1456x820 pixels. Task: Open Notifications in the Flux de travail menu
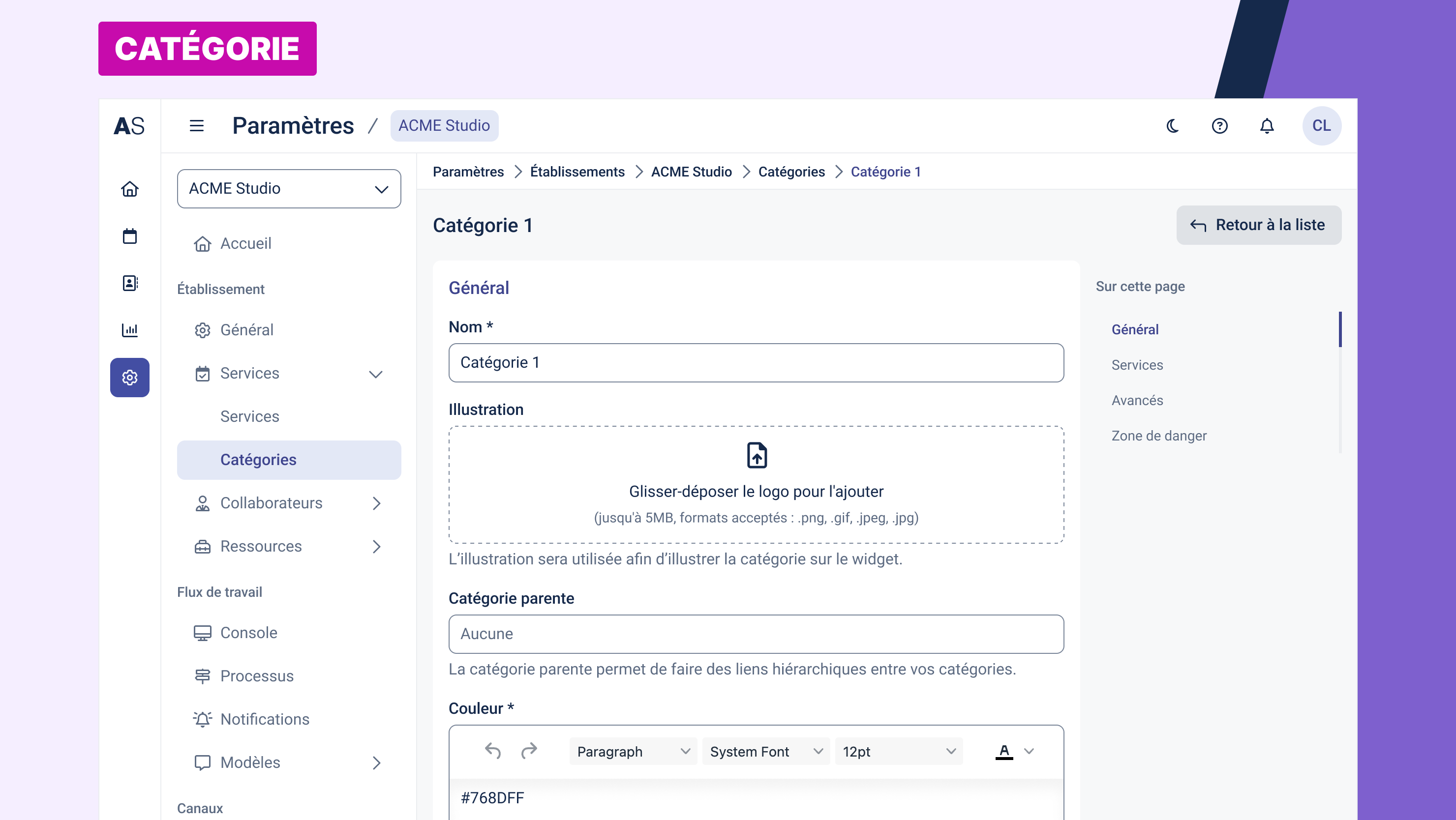click(289, 720)
